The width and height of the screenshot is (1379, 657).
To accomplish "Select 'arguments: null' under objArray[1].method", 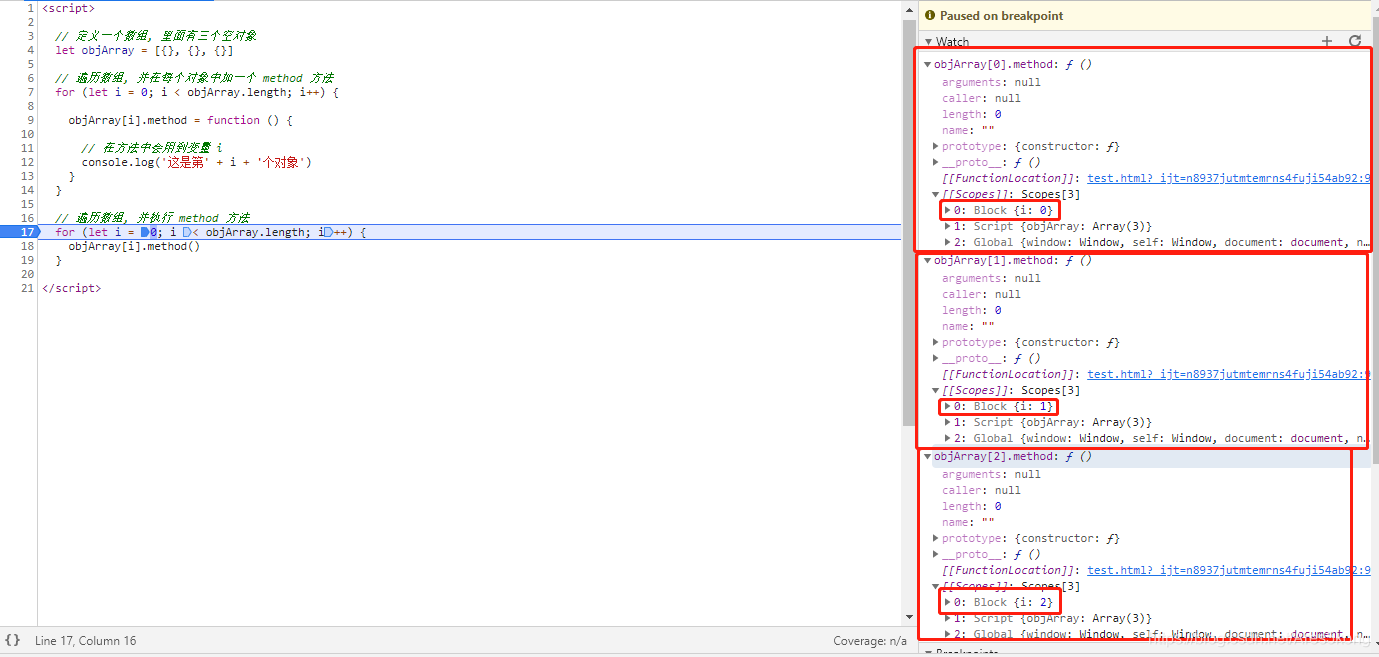I will (991, 278).
